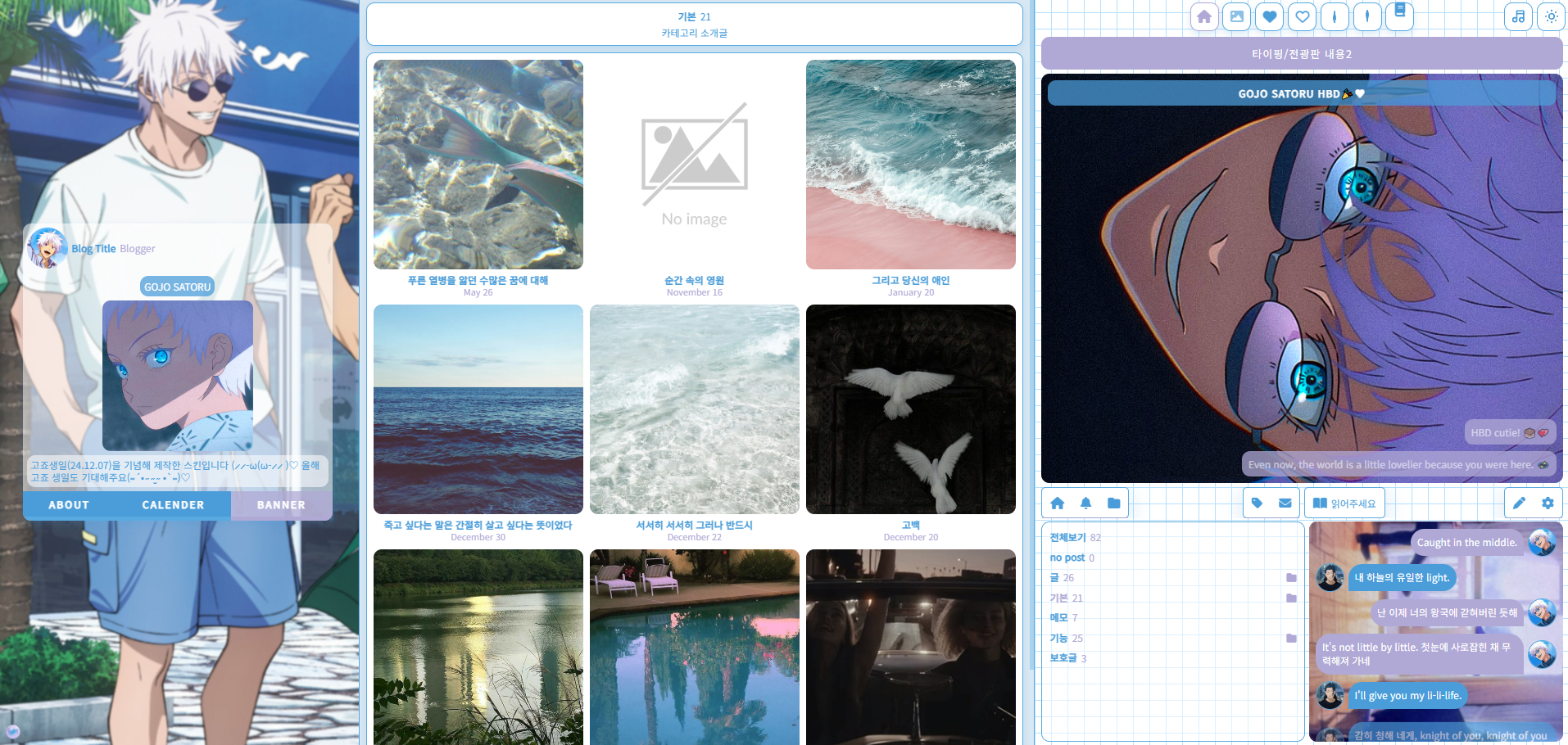This screenshot has width=1568, height=745.
Task: Open the 전체보기 82 category
Action: (1075, 538)
